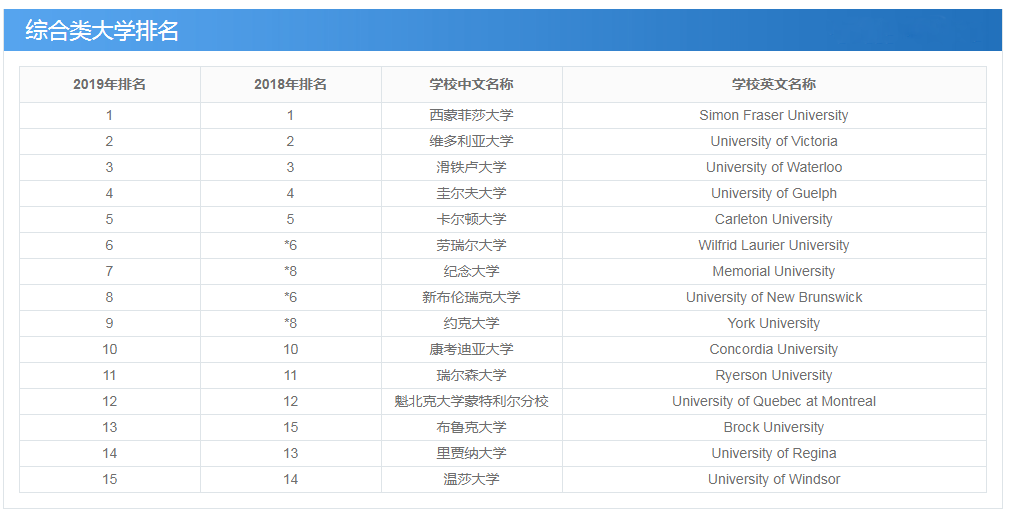Screen dimensions: 1011x520
Task: Select York University in table
Action: (x=773, y=324)
